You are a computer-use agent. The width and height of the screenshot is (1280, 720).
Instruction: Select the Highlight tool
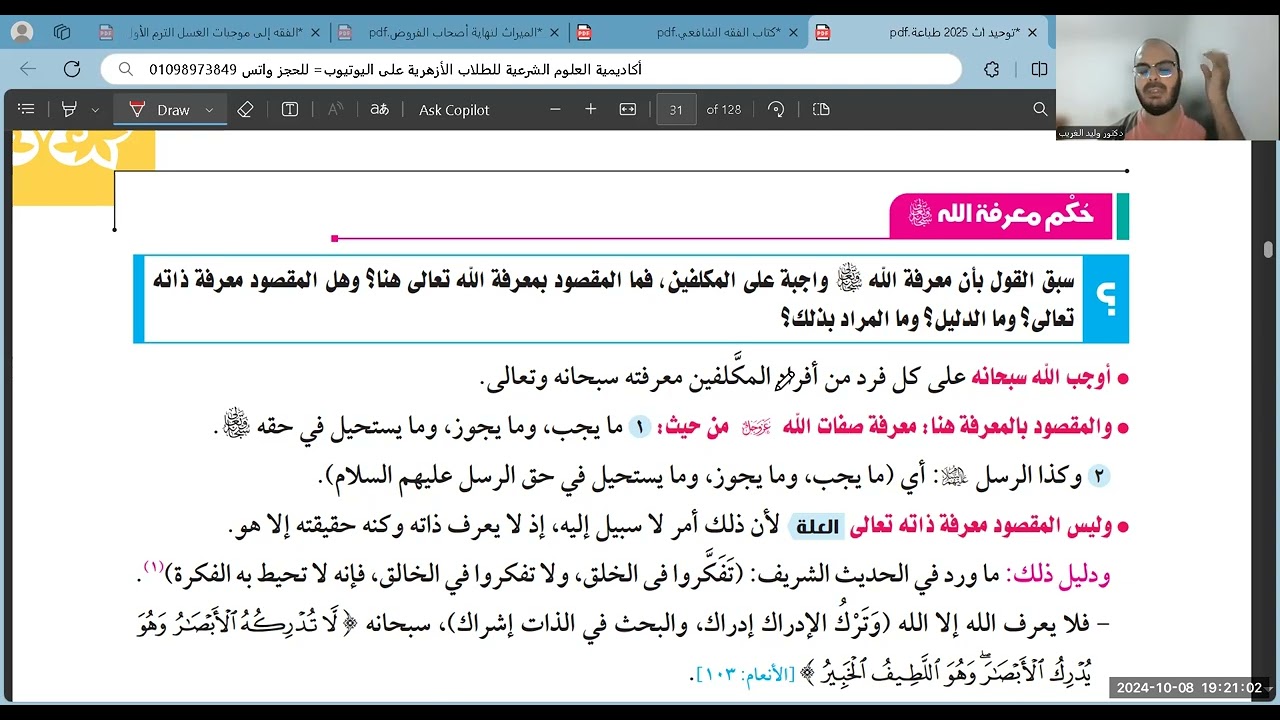coord(69,109)
